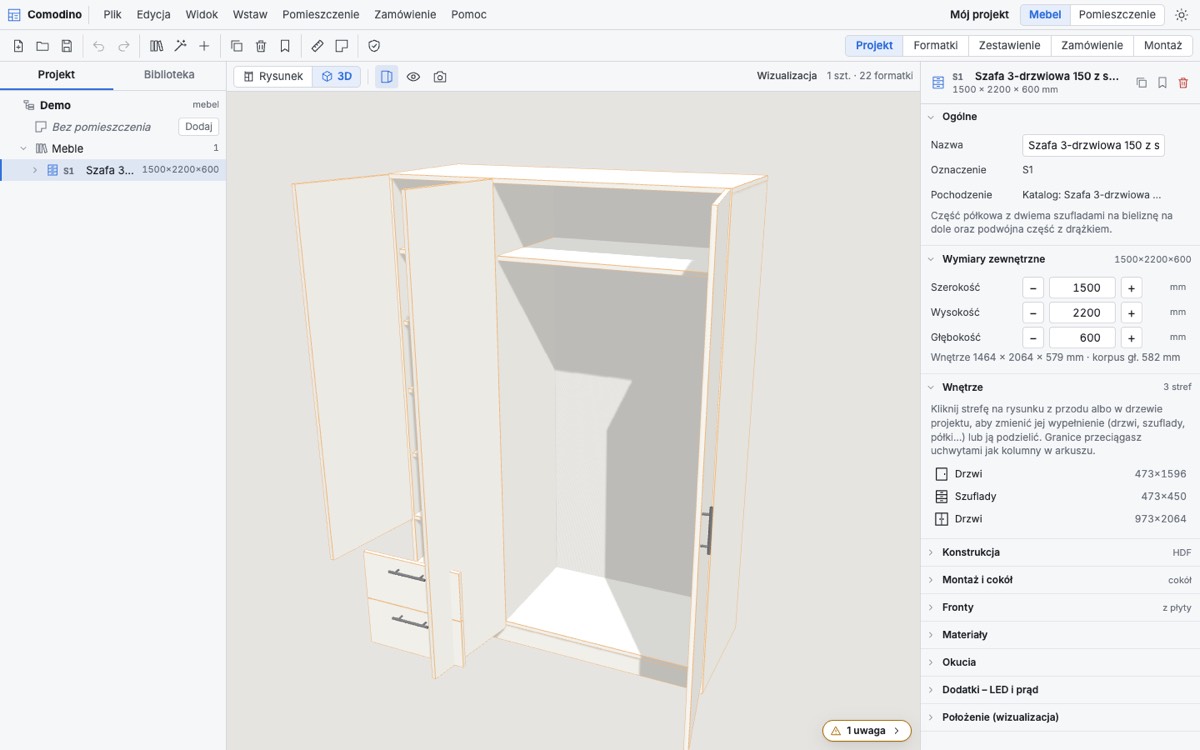Viewport: 1200px width, 750px height.
Task: Open the Wstaw menu
Action: click(250, 15)
